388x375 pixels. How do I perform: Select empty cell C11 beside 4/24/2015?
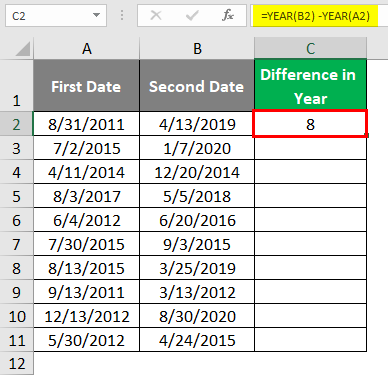(310, 340)
